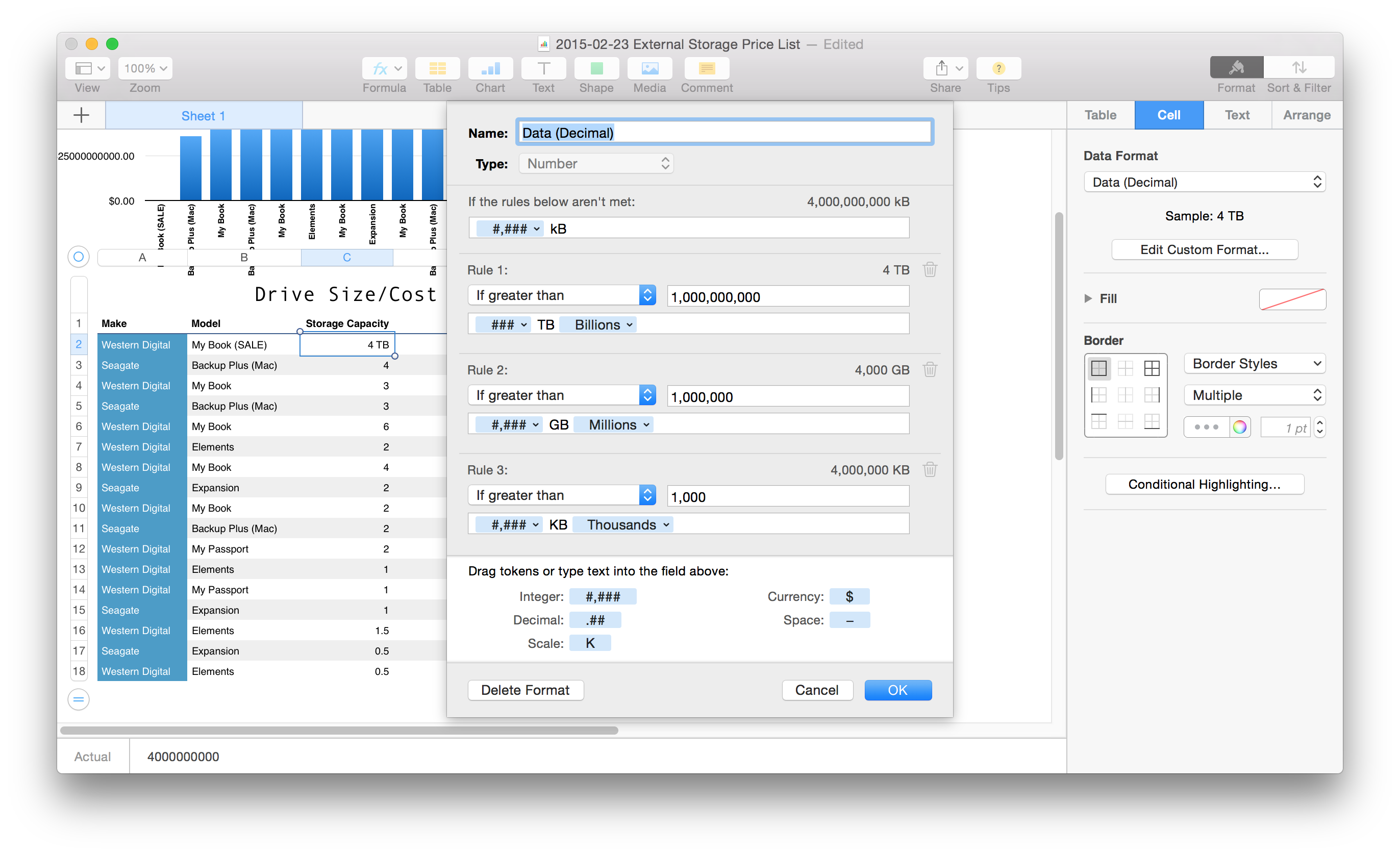This screenshot has height=855, width=1400.
Task: Expand the Fill disclosure triangle
Action: (1088, 298)
